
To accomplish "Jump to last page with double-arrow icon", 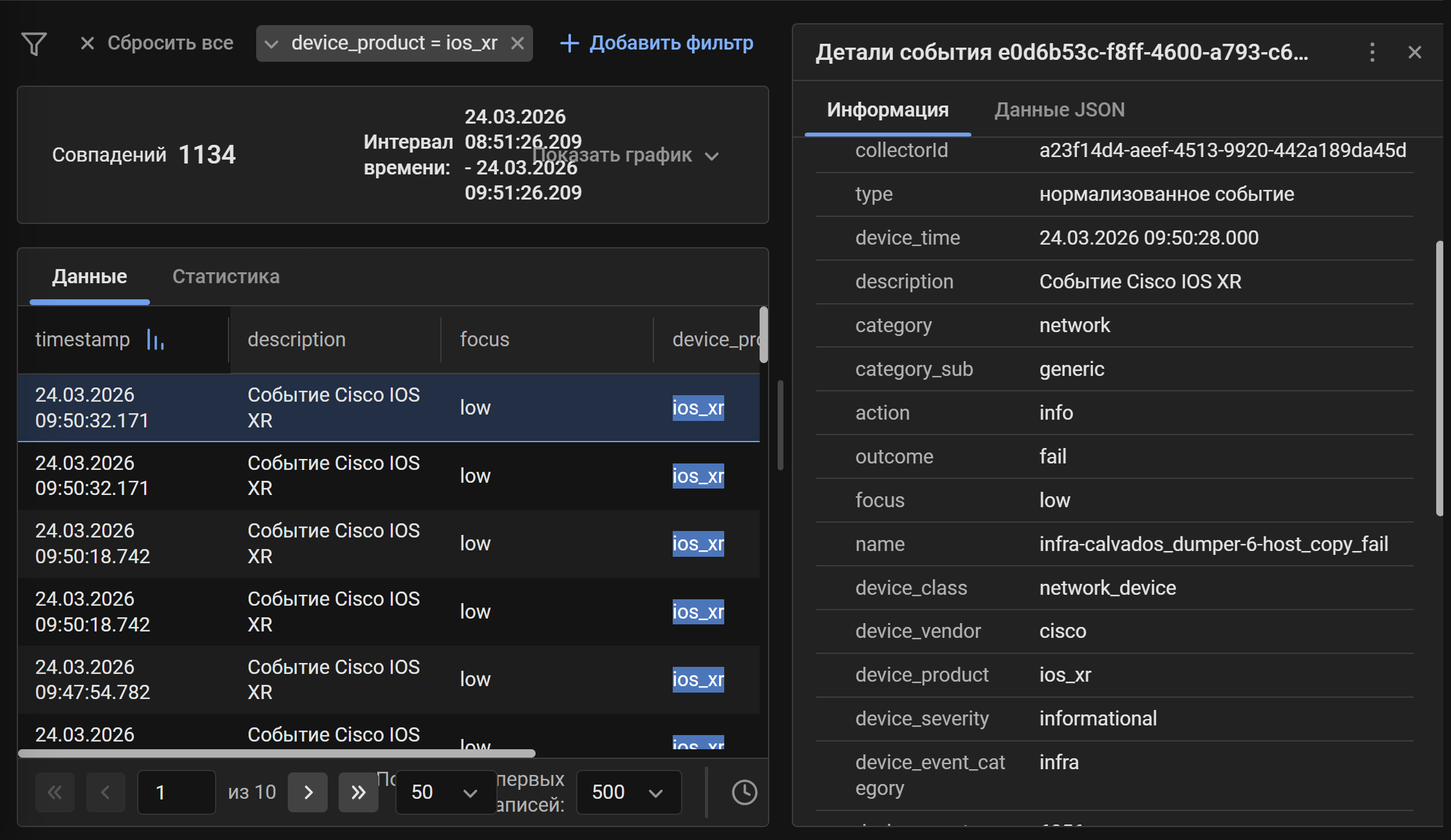I will coord(359,792).
